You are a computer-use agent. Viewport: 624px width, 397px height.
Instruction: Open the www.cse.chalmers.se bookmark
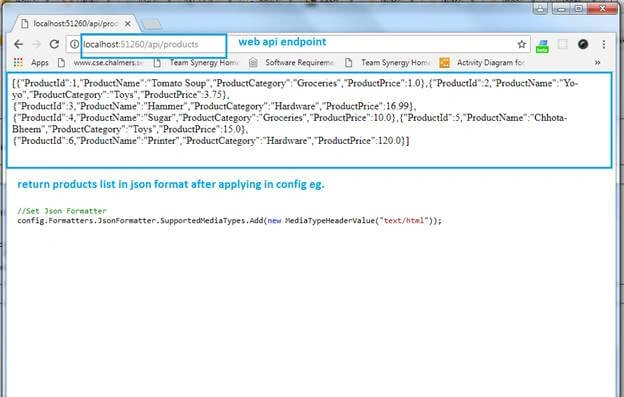[x=100, y=62]
